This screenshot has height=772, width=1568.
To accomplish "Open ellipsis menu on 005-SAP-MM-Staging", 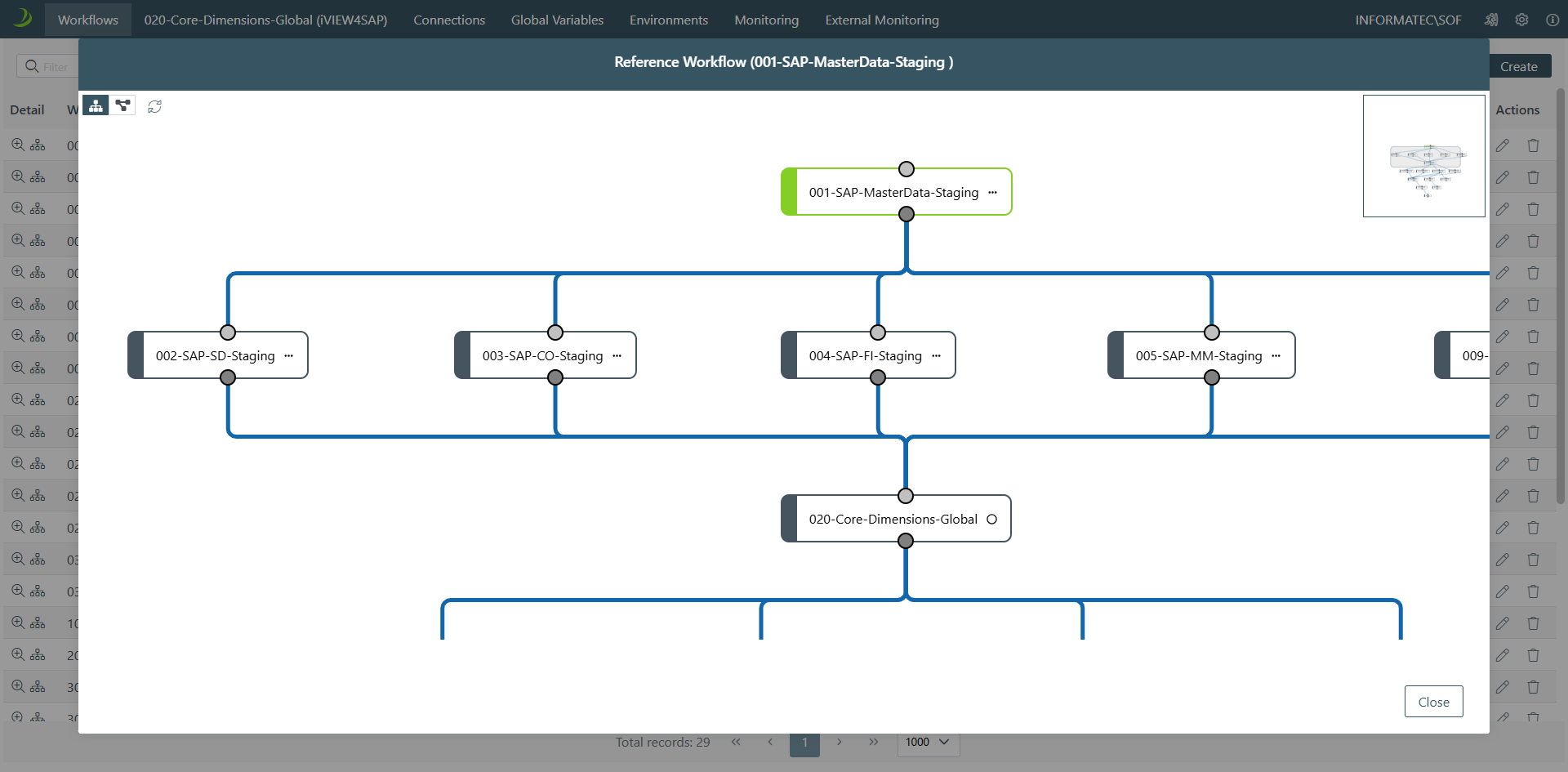I will (x=1276, y=356).
